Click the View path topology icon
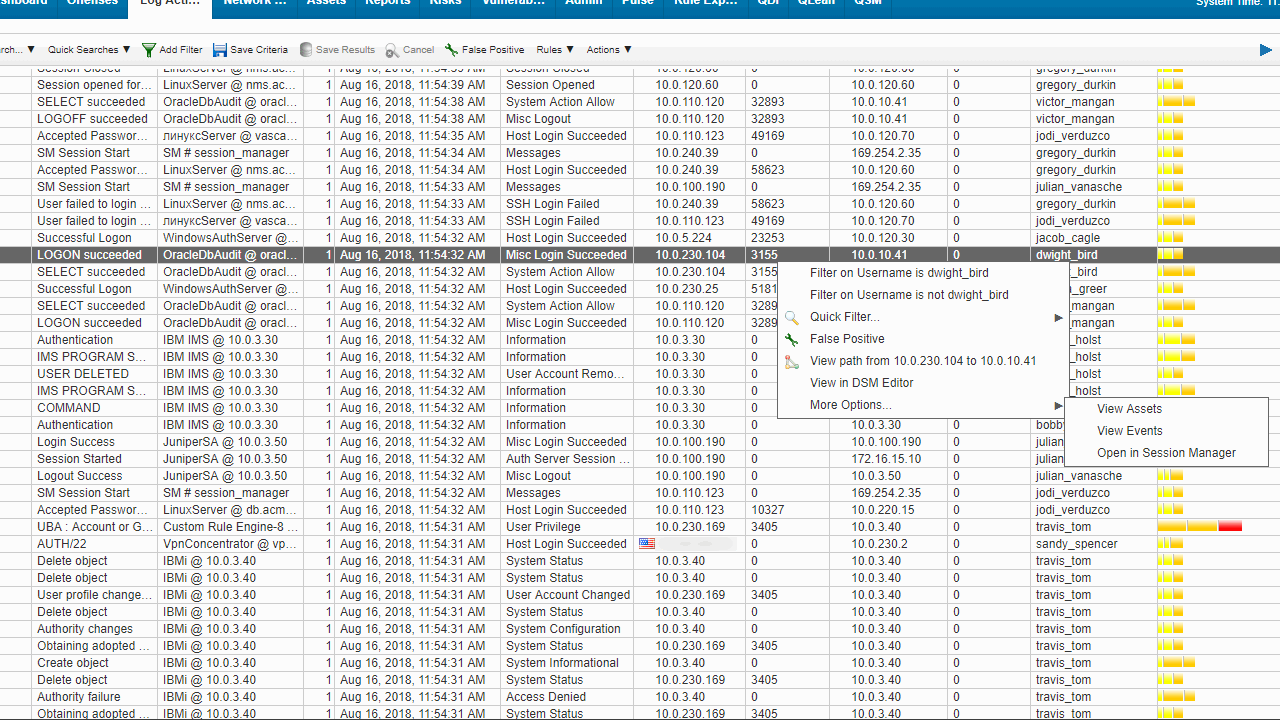Viewport: 1280px width, 720px height. [x=791, y=361]
